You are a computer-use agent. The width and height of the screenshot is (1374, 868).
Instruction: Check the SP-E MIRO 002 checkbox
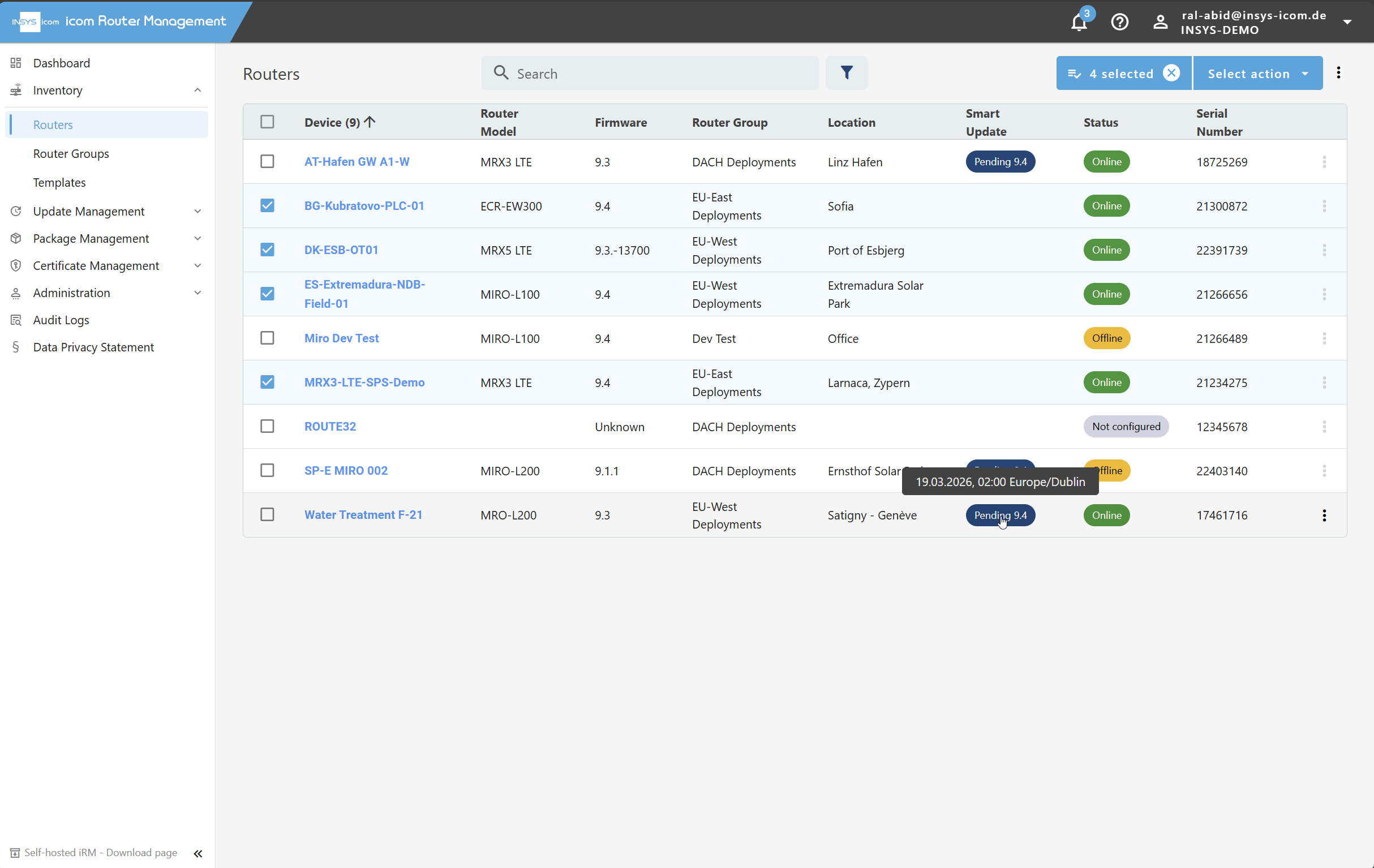coord(267,470)
